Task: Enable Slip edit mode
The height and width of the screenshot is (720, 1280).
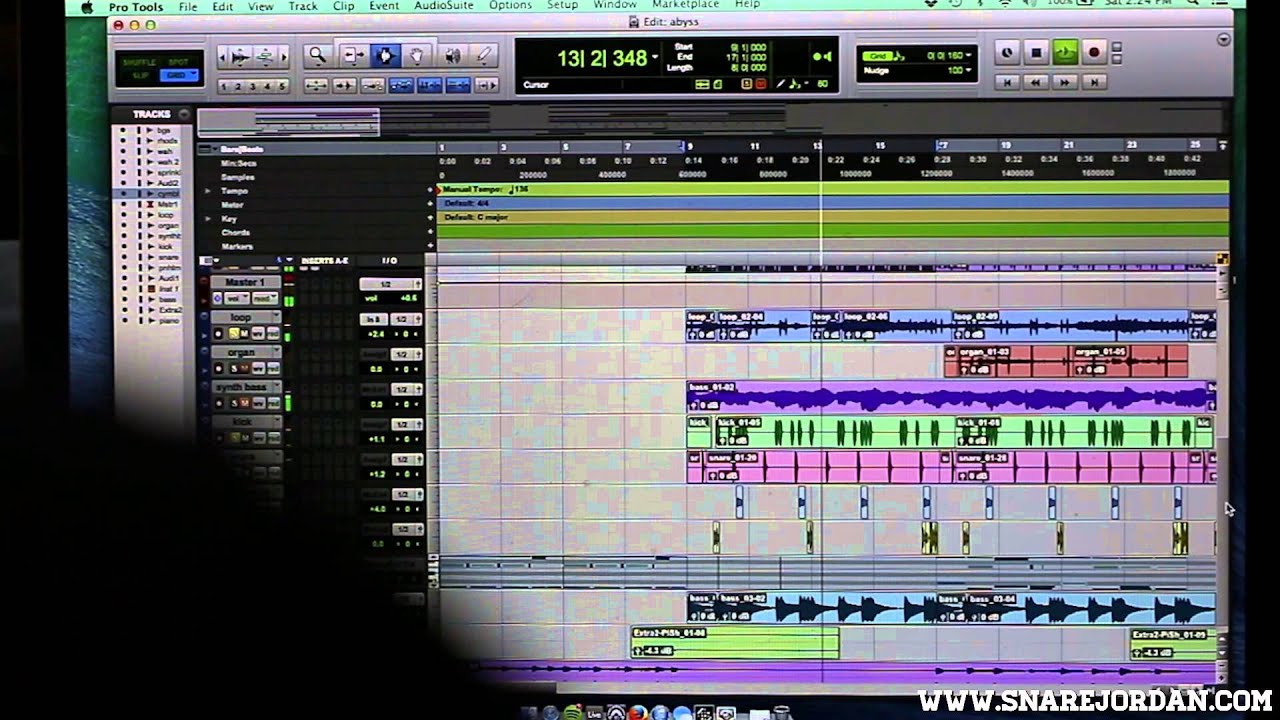Action: 140,76
